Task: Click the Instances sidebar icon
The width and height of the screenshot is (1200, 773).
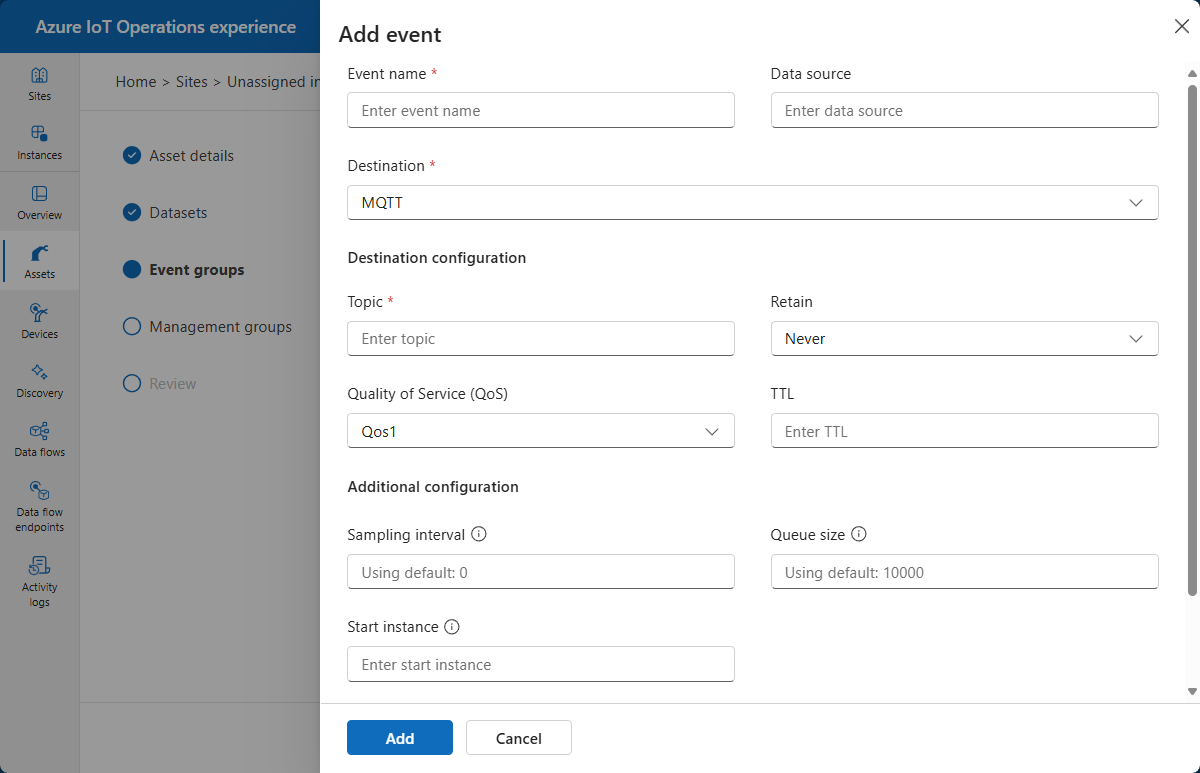Action: pyautogui.click(x=40, y=135)
